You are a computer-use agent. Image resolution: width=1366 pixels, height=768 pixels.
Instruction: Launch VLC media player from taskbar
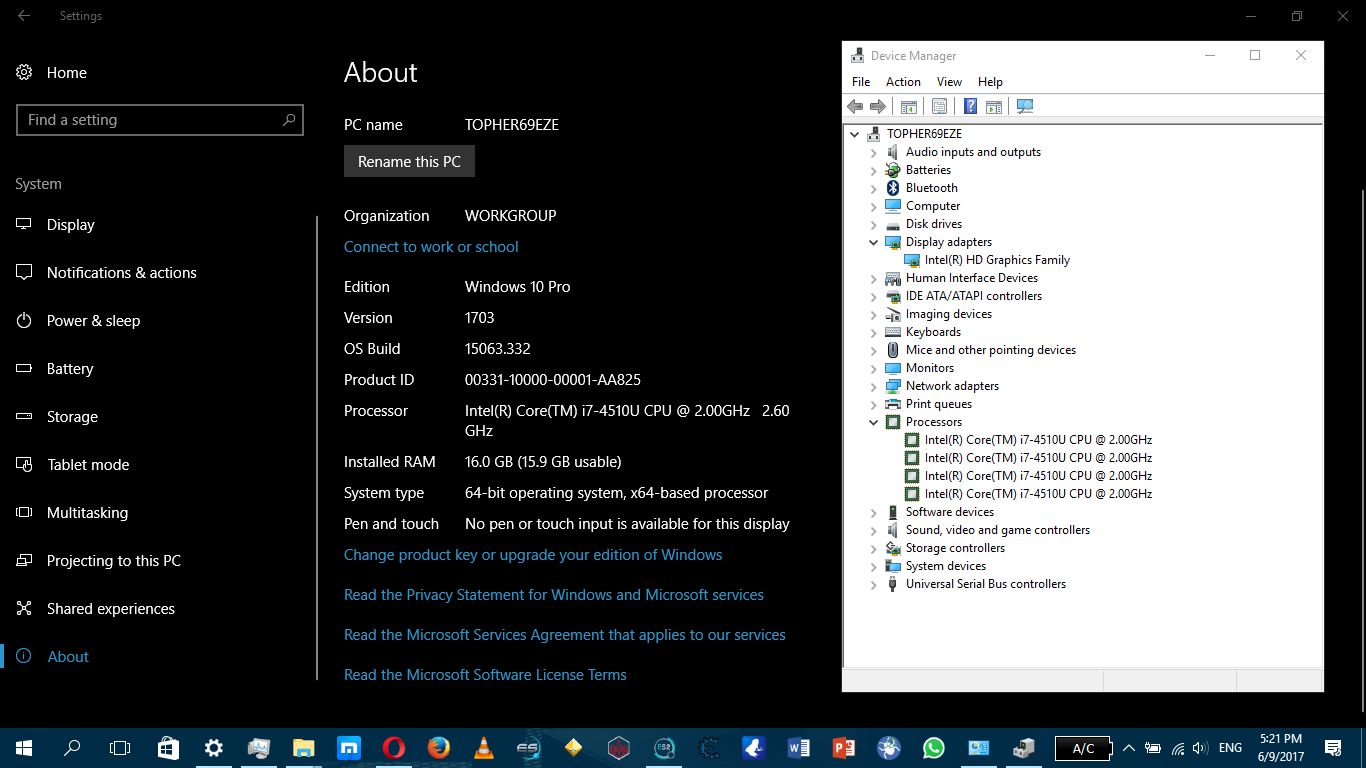click(483, 748)
